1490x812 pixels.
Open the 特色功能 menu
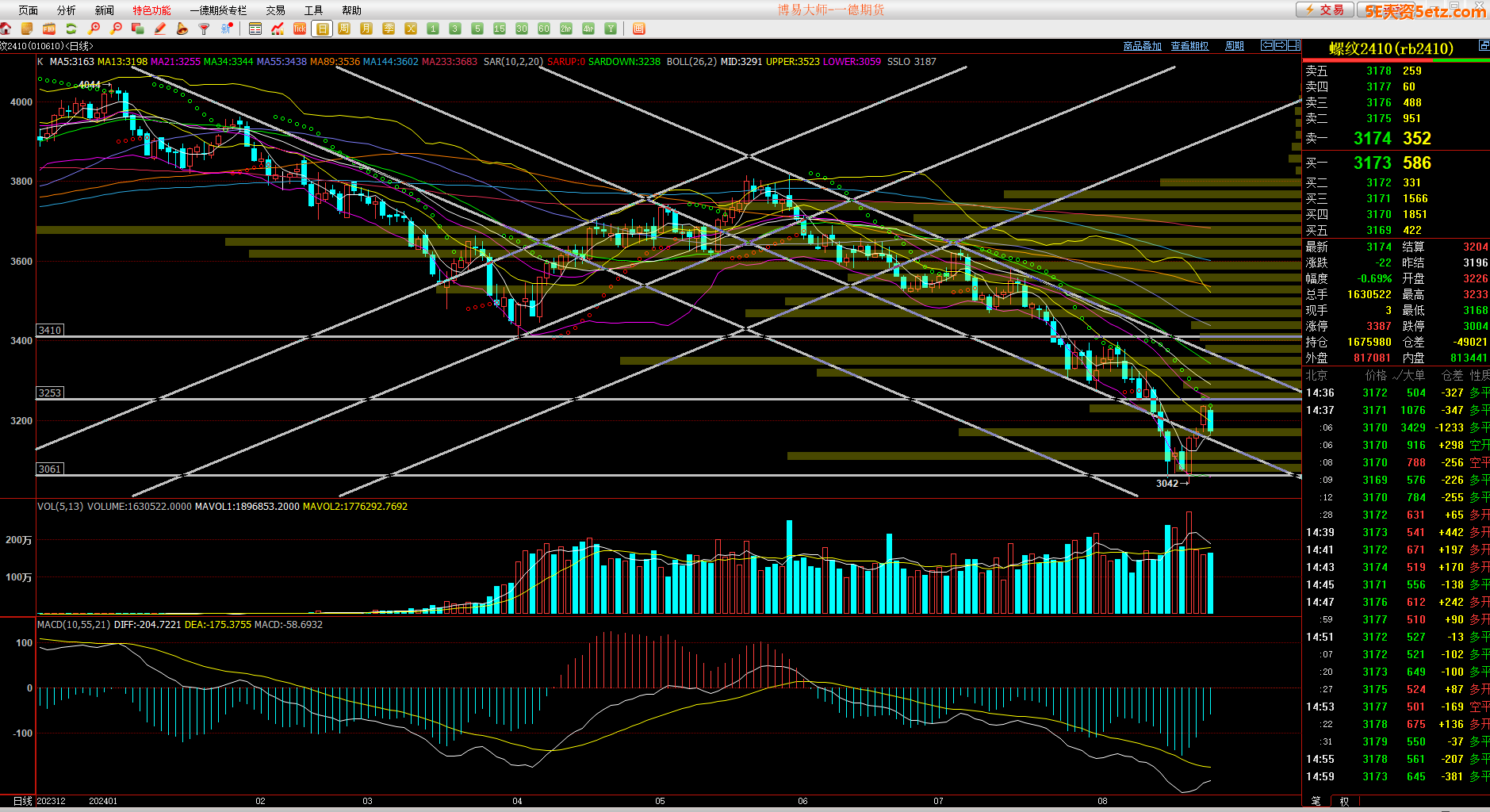[x=151, y=10]
